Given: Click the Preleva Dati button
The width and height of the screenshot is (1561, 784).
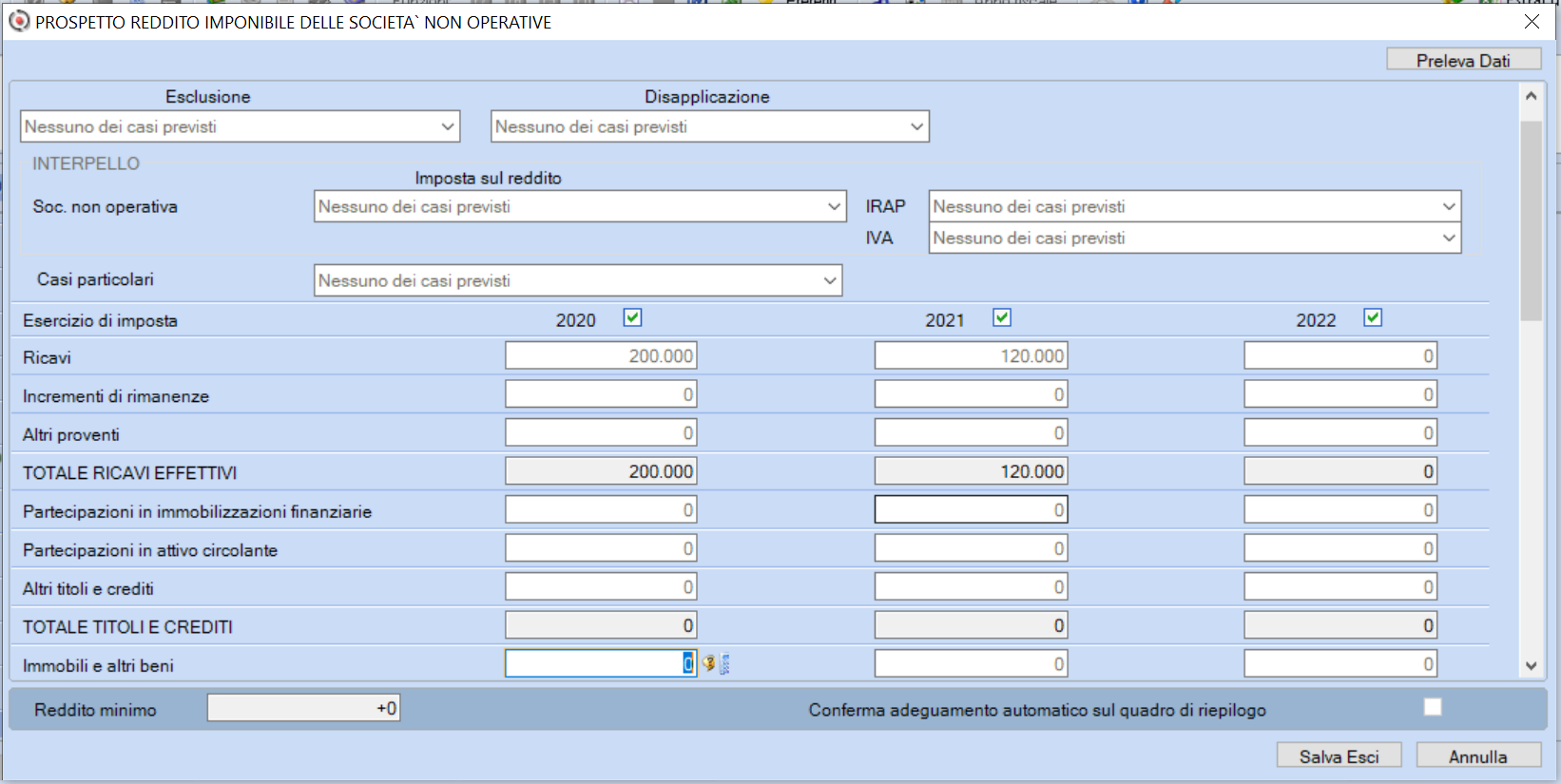Looking at the screenshot, I should [x=1463, y=60].
